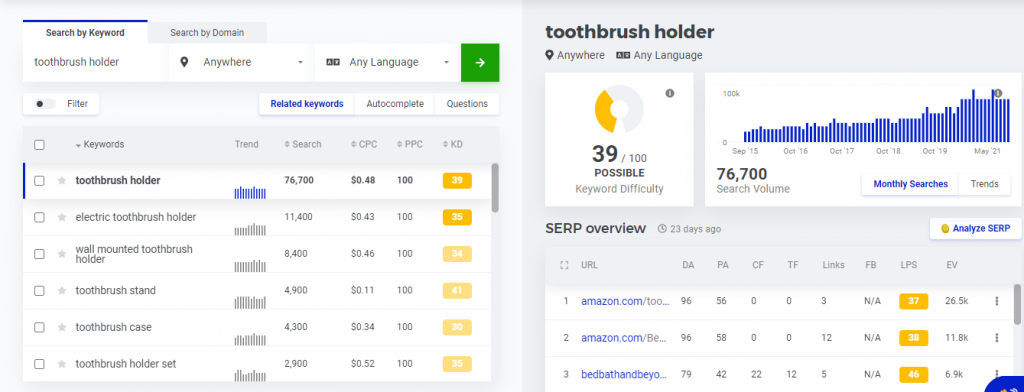Switch to the Search by Domain tab
The image size is (1024, 392).
point(207,33)
